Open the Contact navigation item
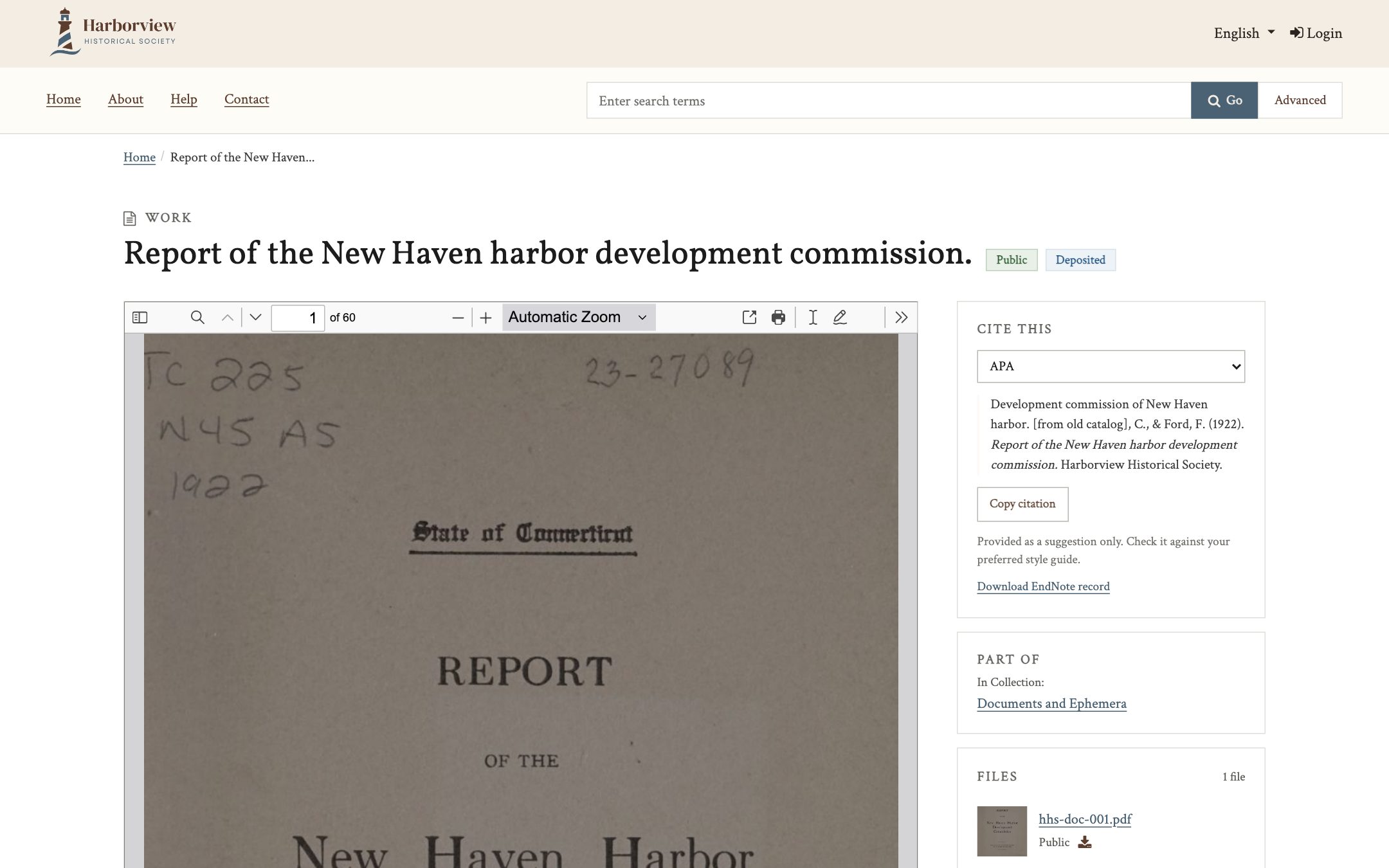1389x868 pixels. coord(247,99)
